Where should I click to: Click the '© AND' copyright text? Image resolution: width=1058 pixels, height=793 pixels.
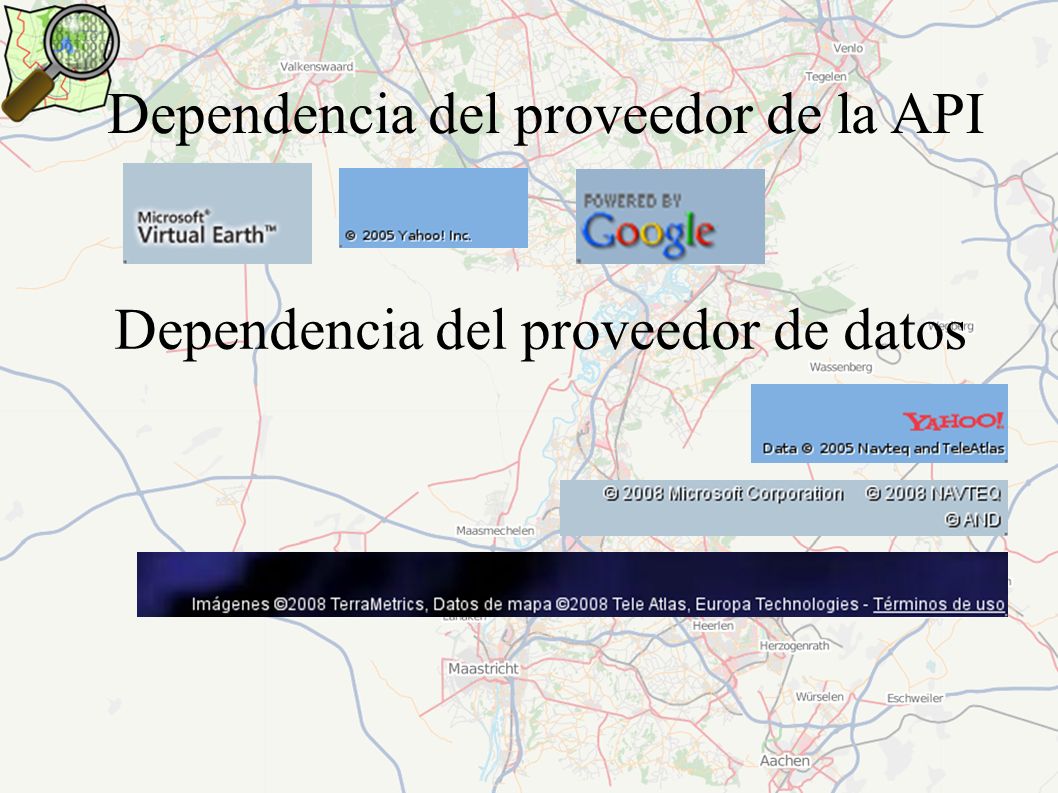click(x=972, y=520)
